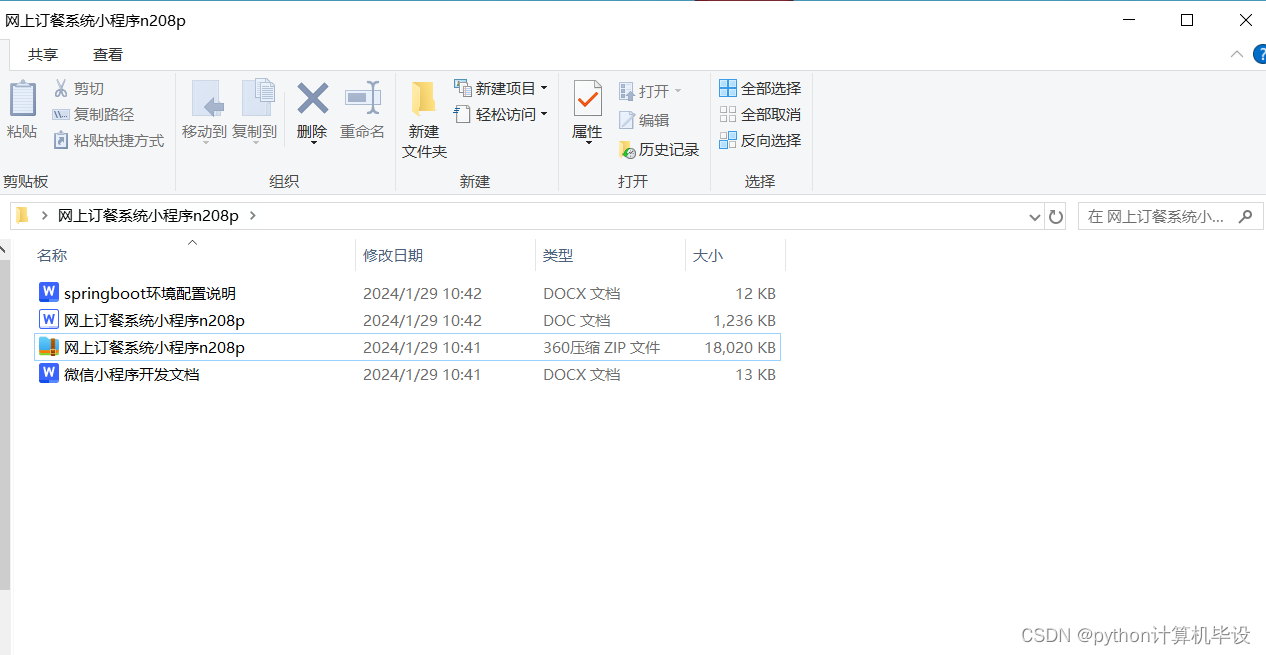Image resolution: width=1266 pixels, height=655 pixels.
Task: Click the Paste (粘贴) clipboard icon
Action: tap(22, 99)
